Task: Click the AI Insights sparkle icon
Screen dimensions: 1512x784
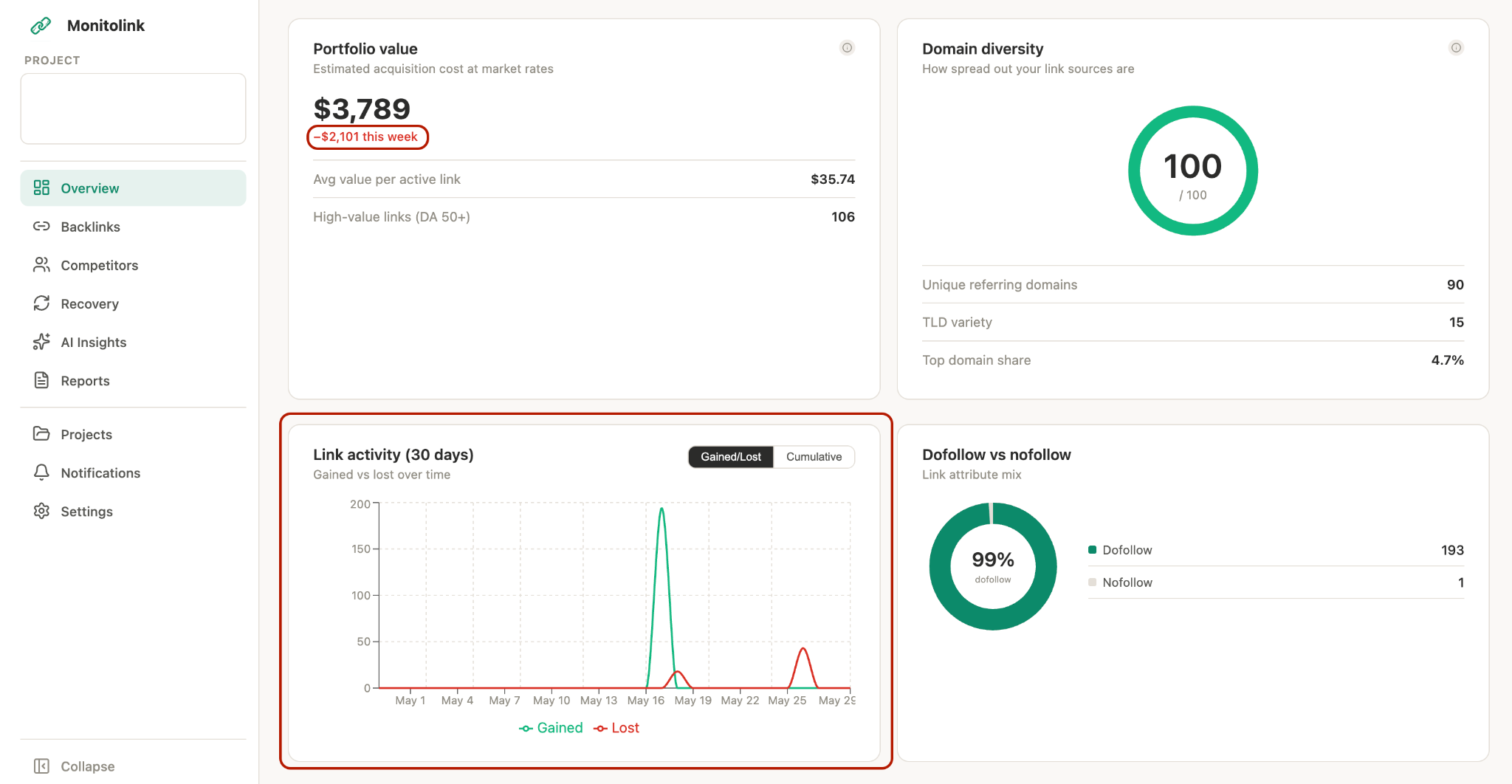Action: pyautogui.click(x=41, y=341)
